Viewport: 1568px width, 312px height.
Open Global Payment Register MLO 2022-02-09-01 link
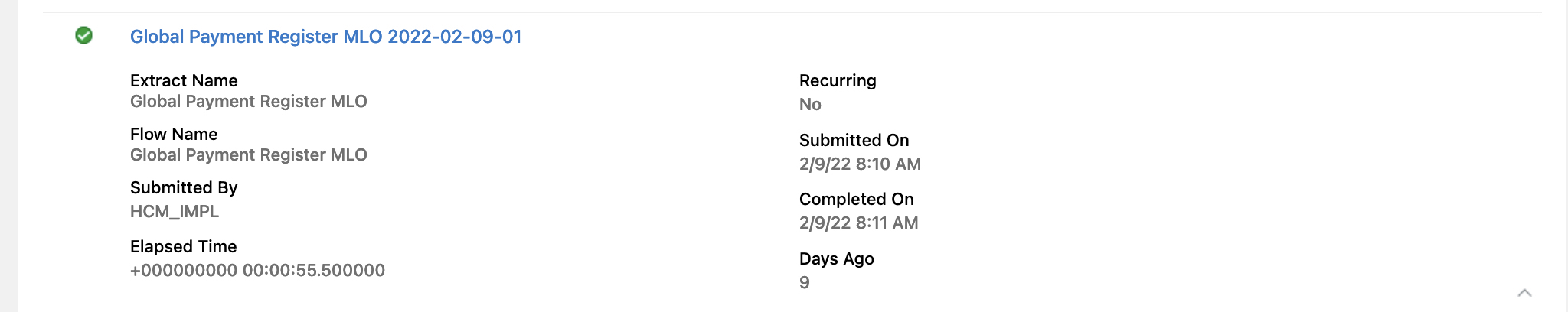[x=325, y=37]
